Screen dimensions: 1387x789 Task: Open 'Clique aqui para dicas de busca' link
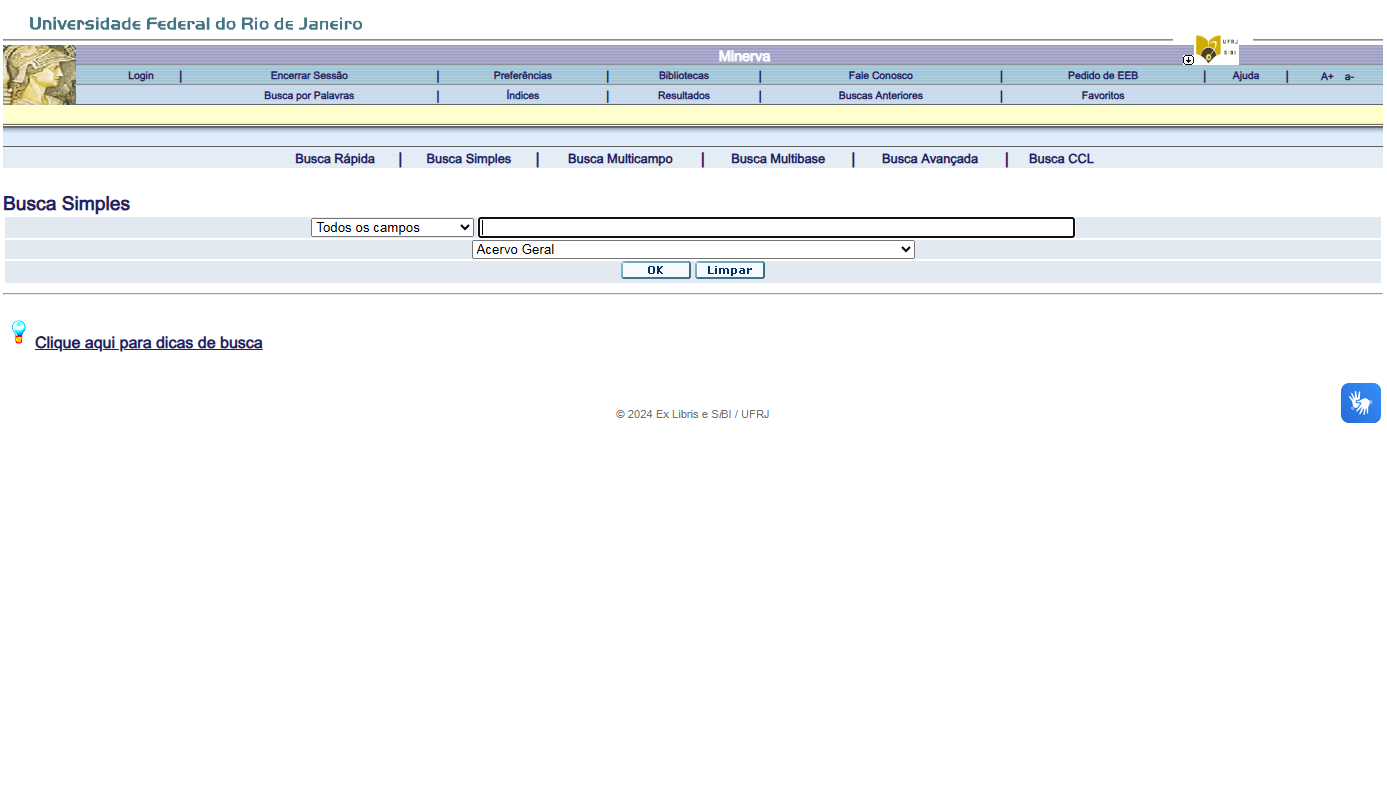coord(149,343)
